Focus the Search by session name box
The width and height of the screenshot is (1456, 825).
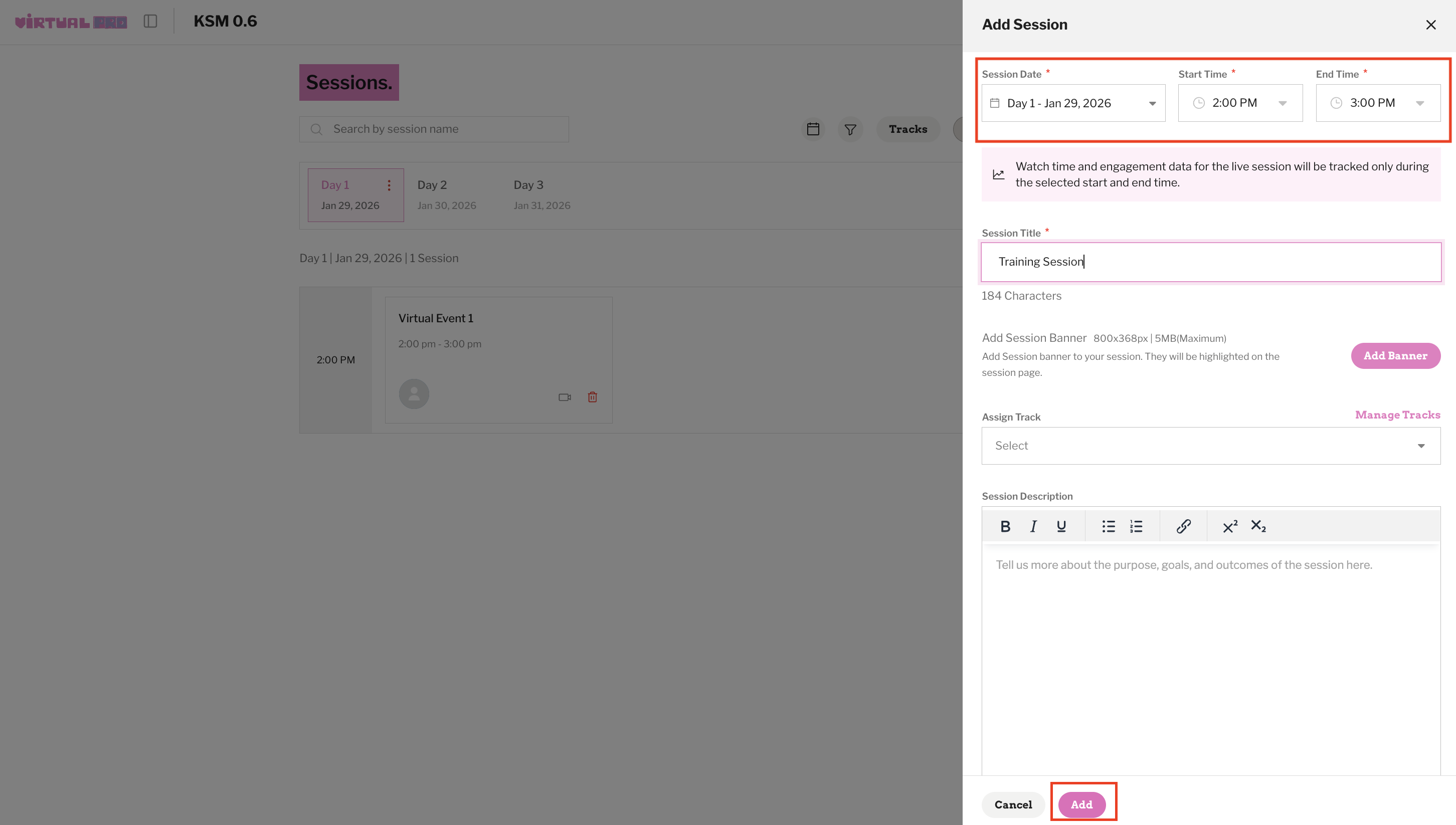tap(434, 129)
